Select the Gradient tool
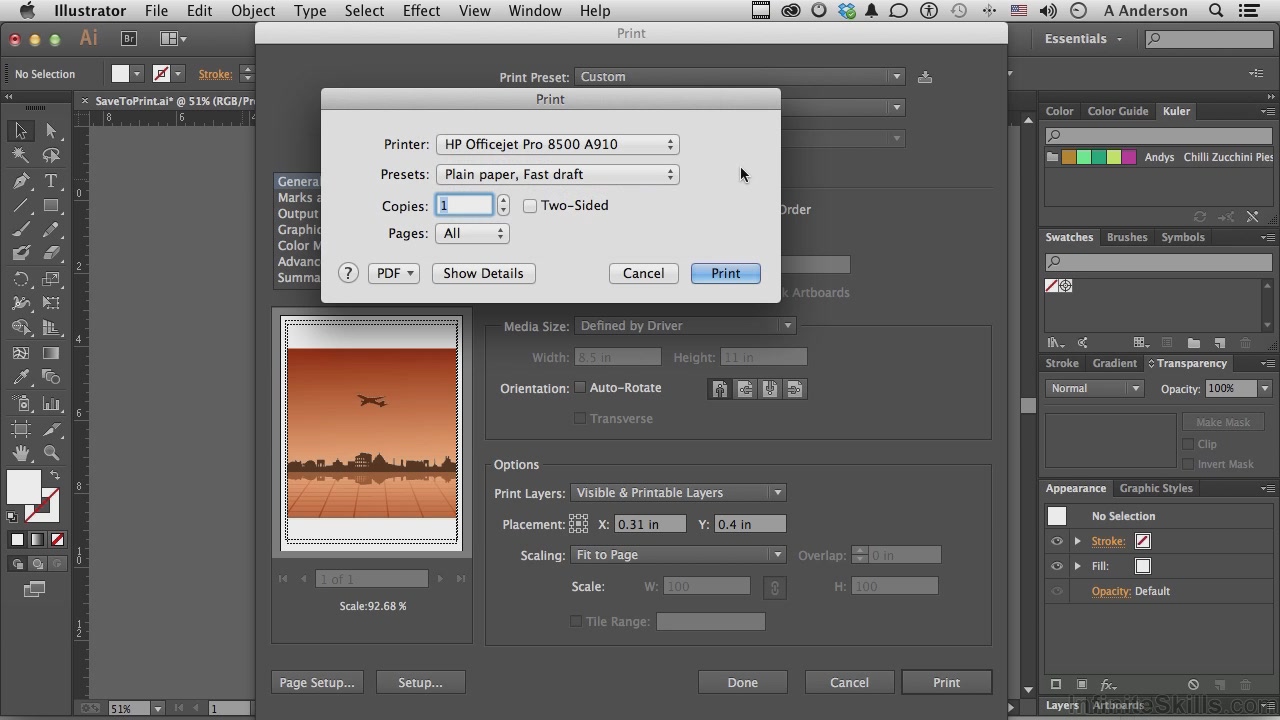This screenshot has width=1280, height=720. click(x=51, y=353)
